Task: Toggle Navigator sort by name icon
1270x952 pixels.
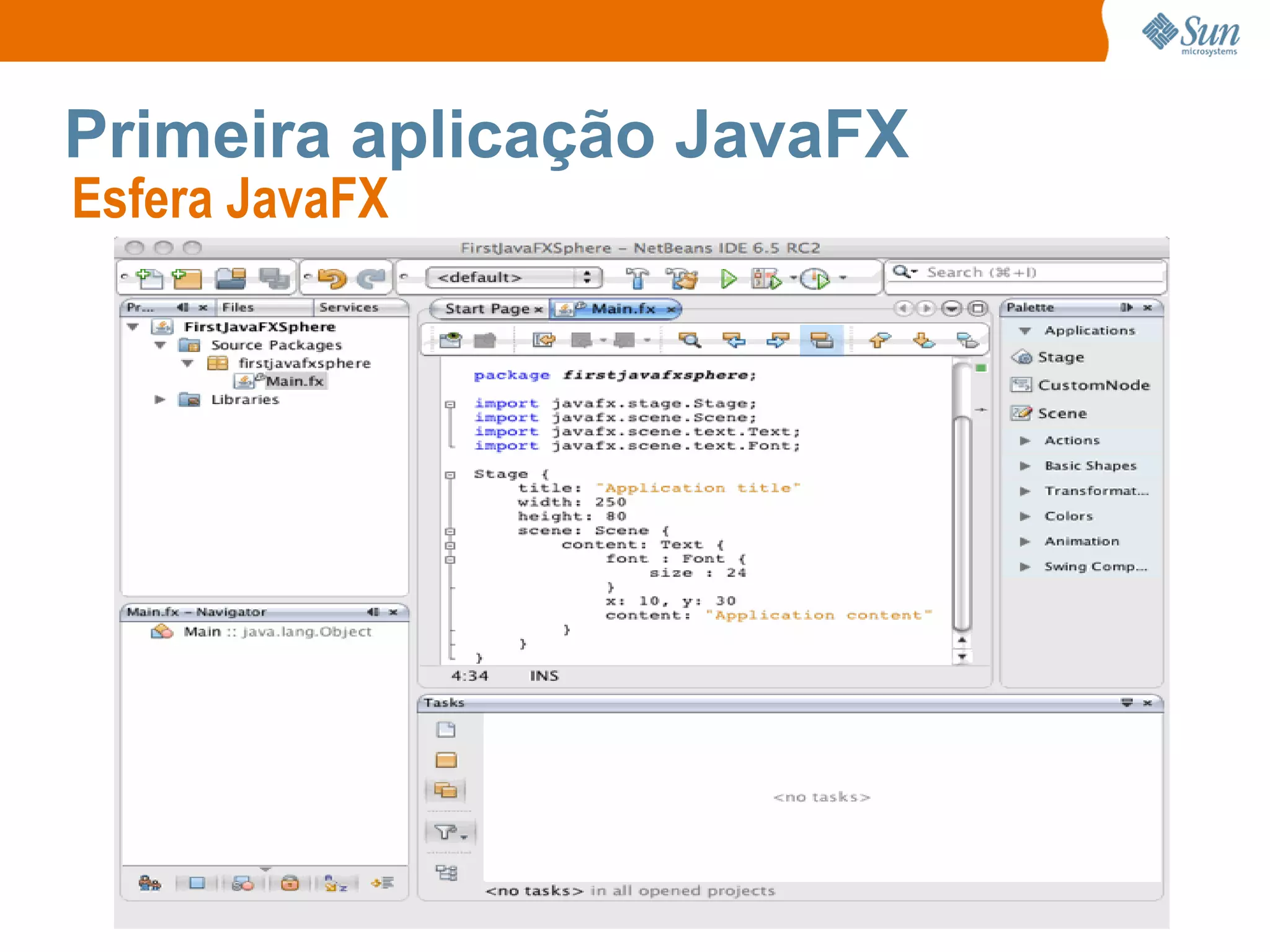Action: pos(336,883)
